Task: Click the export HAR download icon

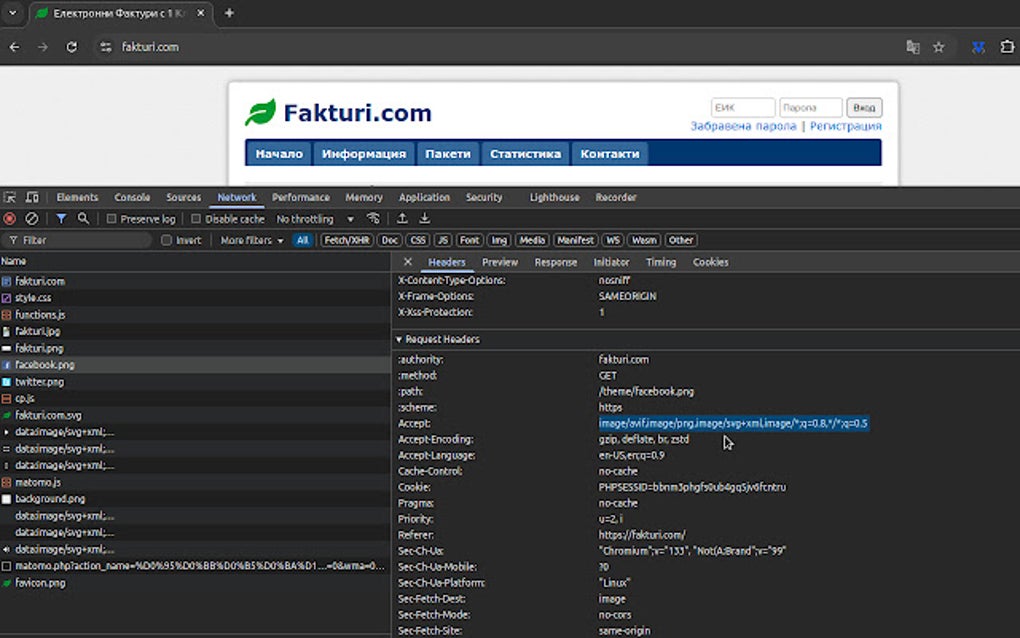Action: [425, 219]
